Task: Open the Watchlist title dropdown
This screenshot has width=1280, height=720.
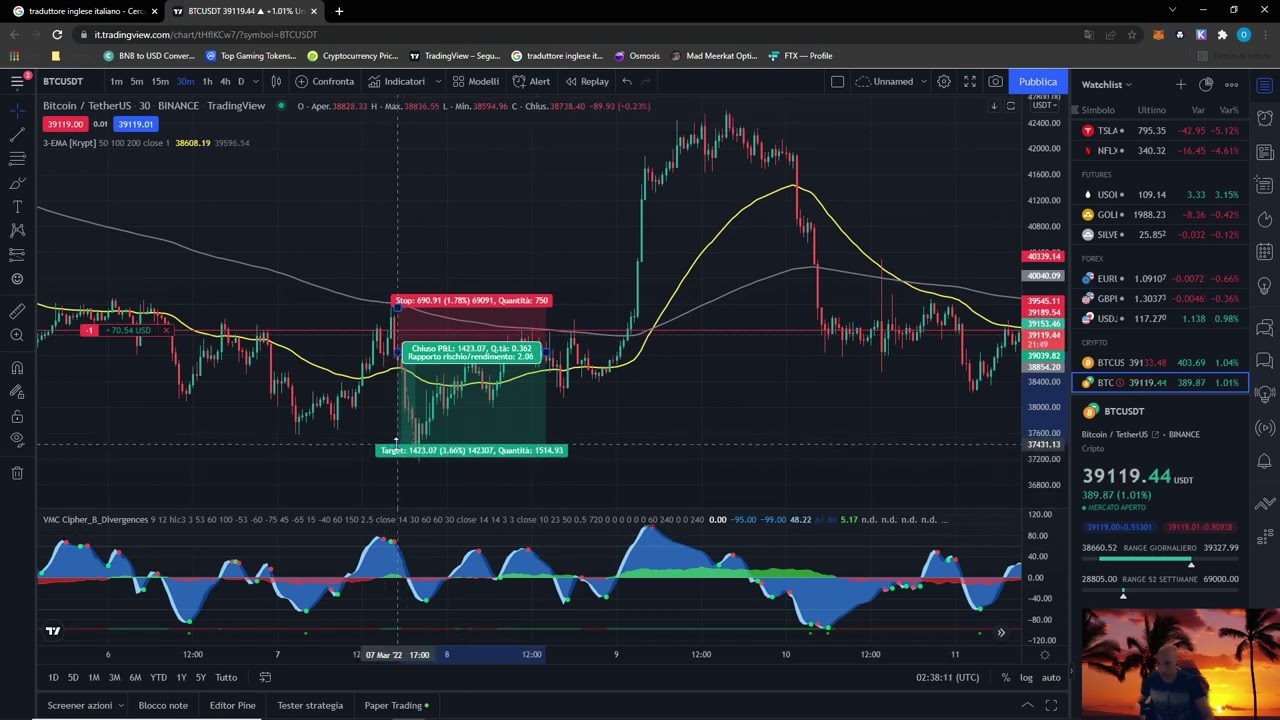Action: tap(1106, 84)
